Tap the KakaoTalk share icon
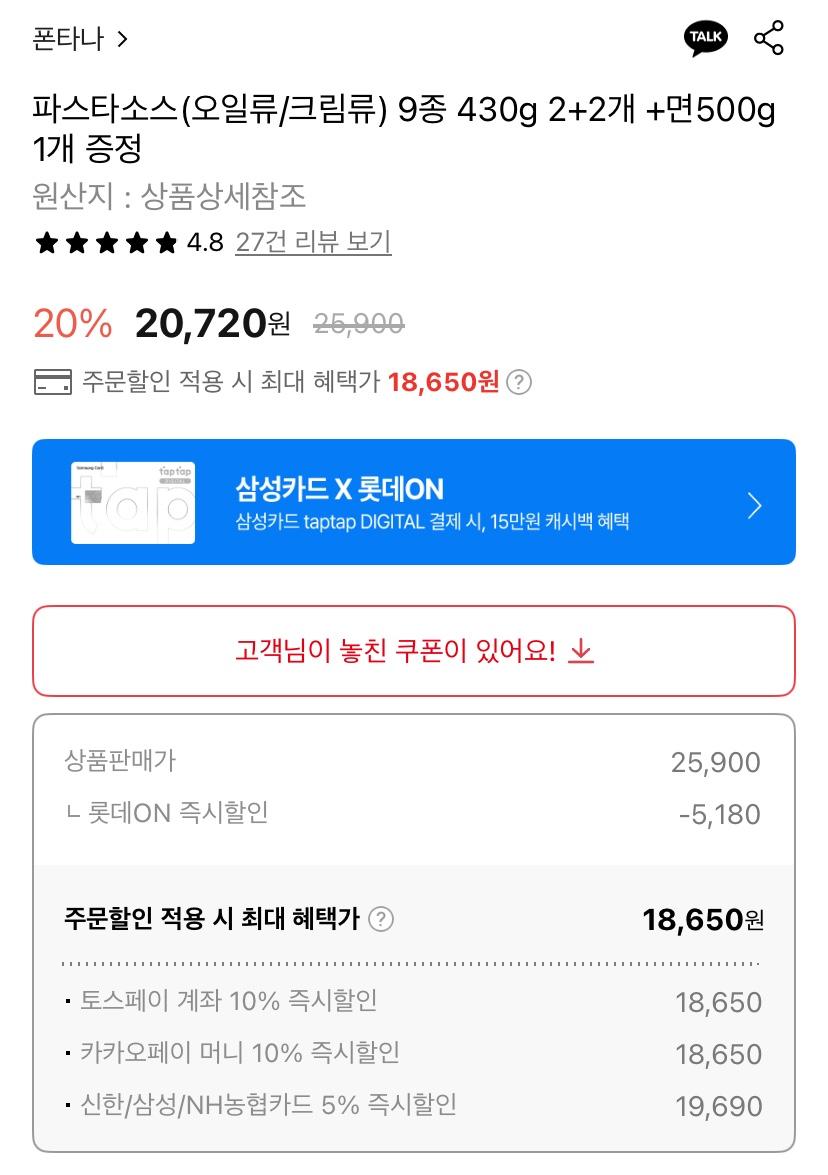 [x=706, y=39]
